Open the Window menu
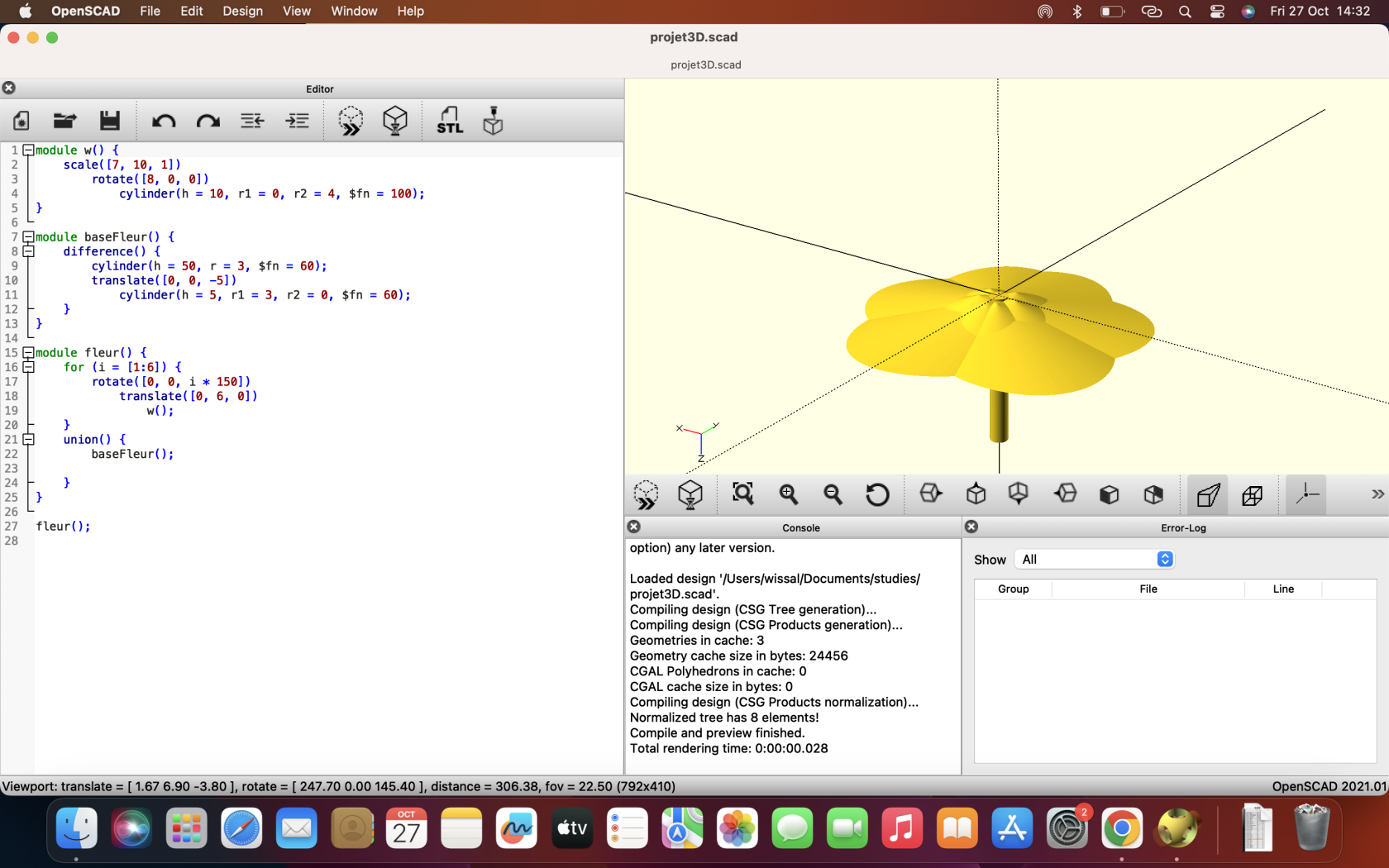 pyautogui.click(x=354, y=11)
